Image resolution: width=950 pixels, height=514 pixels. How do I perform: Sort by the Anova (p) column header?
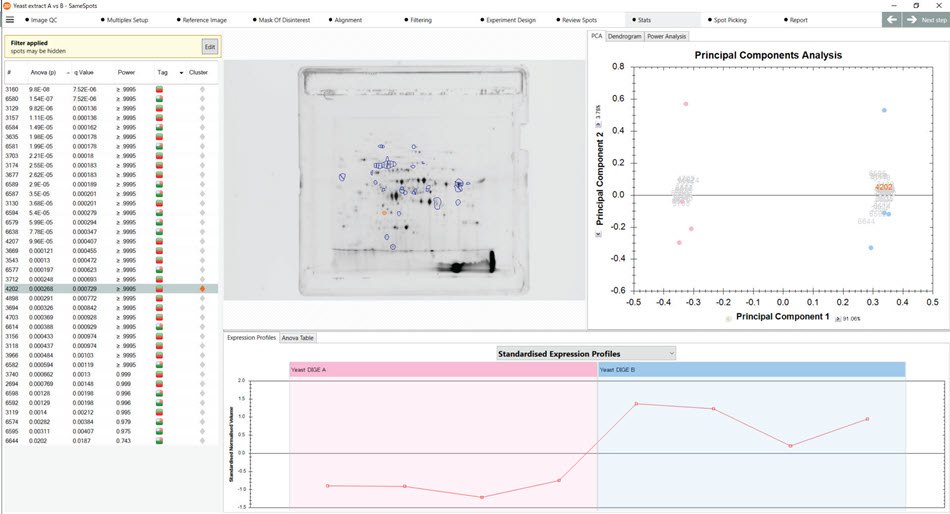43,72
